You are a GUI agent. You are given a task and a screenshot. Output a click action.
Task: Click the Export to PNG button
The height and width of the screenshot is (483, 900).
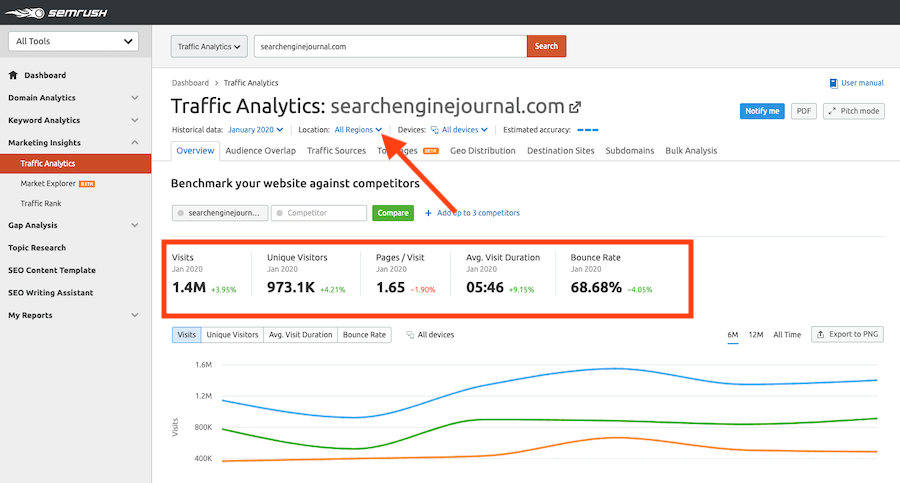847,334
